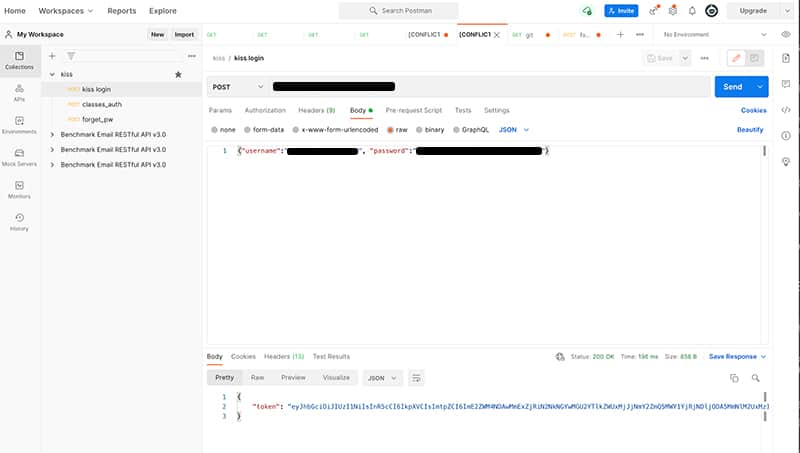This screenshot has height=453, width=800.
Task: Open the Send button dropdown arrow
Action: [x=760, y=87]
